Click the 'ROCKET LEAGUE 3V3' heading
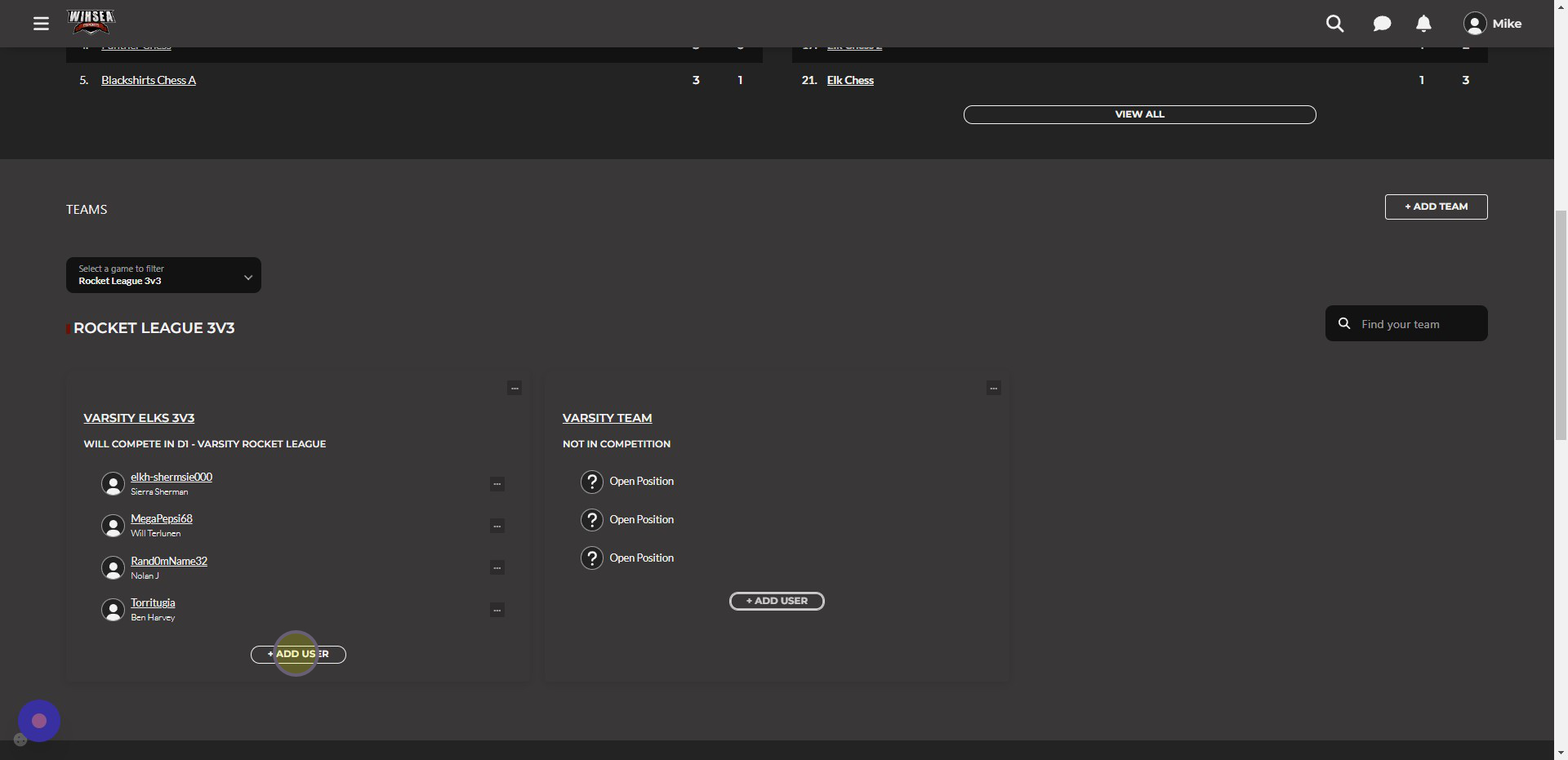 [154, 328]
